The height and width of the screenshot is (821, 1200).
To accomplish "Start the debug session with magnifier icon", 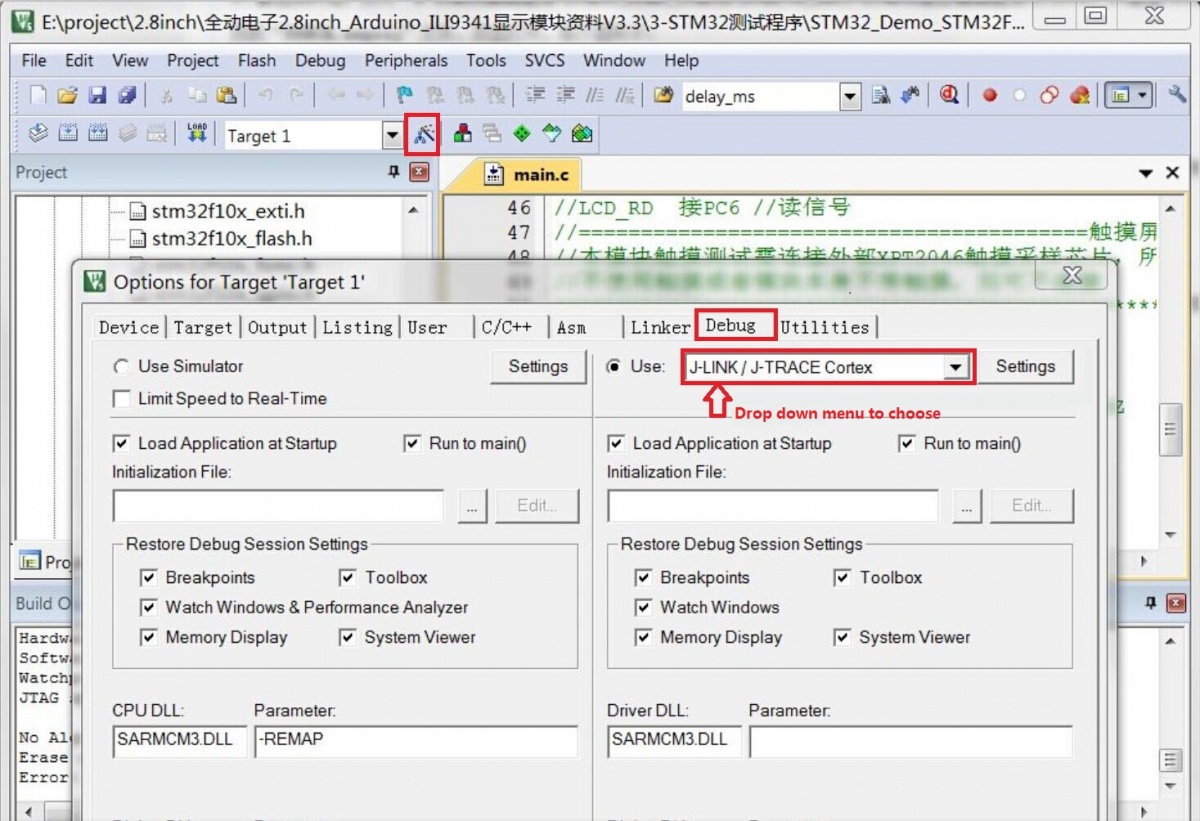I will click(x=948, y=96).
